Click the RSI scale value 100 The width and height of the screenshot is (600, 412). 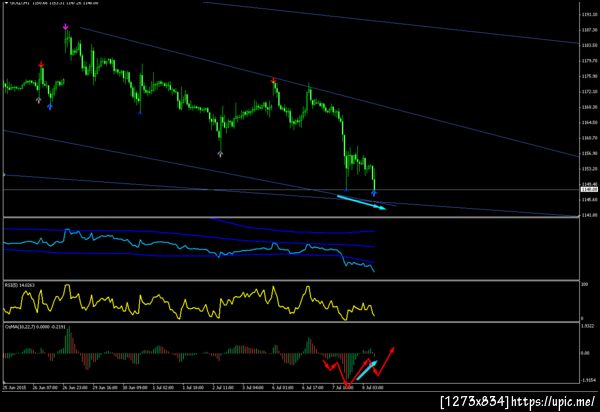pyautogui.click(x=585, y=285)
